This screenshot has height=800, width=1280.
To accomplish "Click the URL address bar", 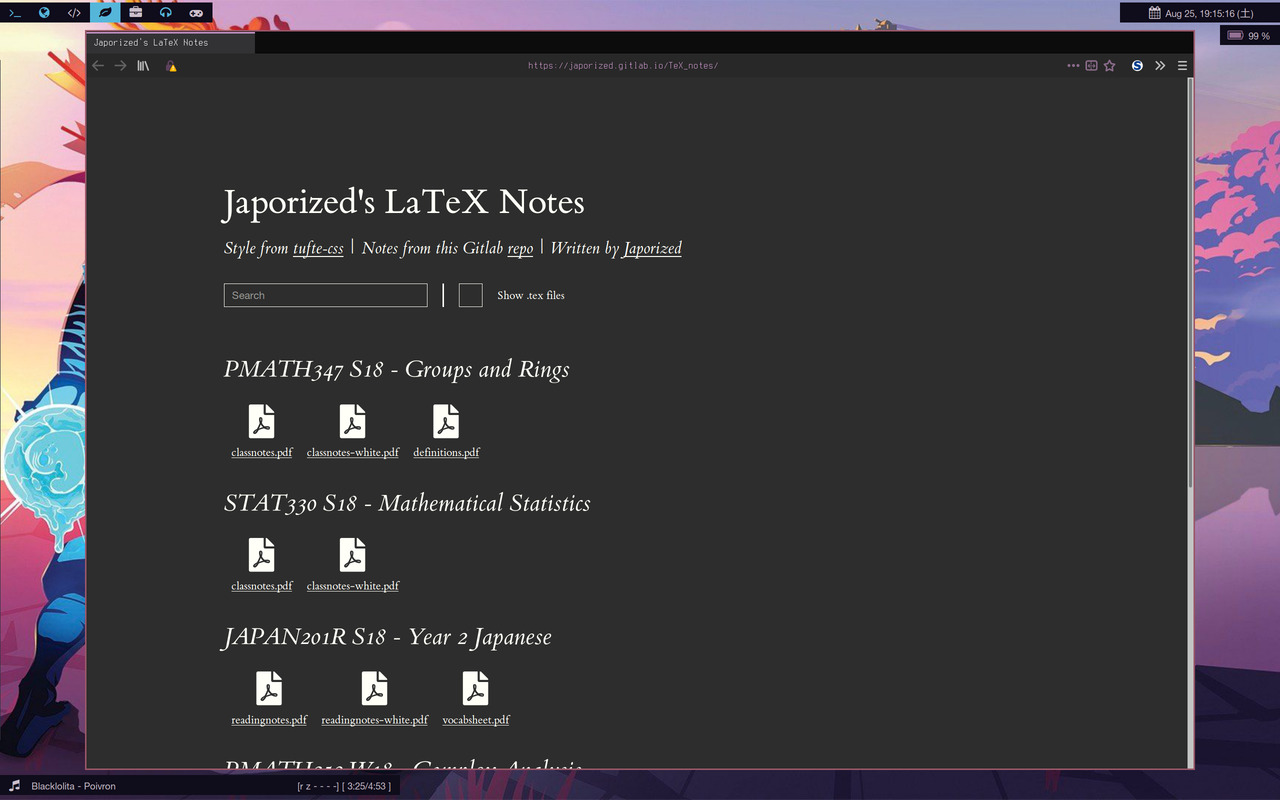I will (x=622, y=66).
